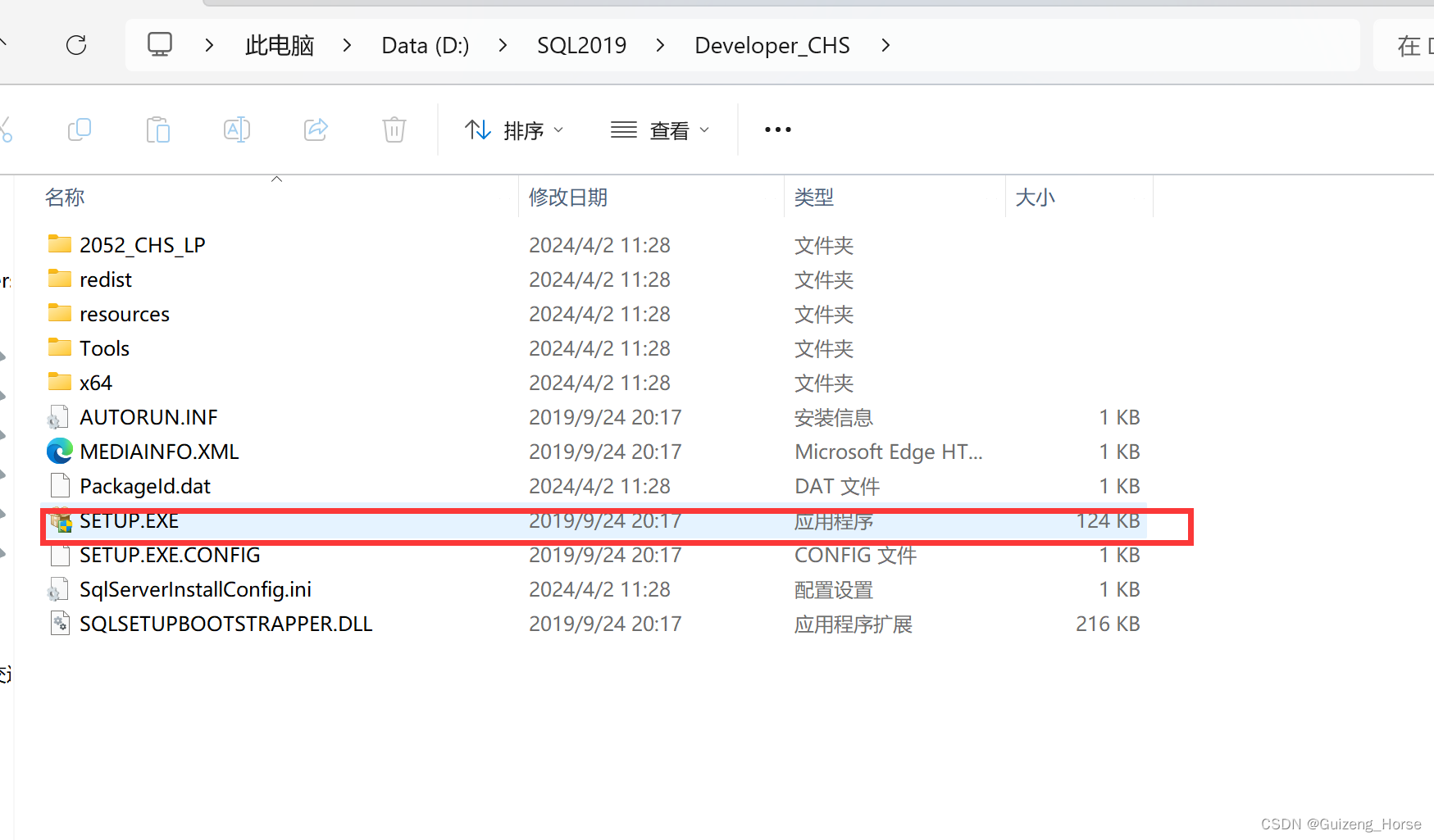Click the 安装信息 type of AUTORUN.INF
Screen dimensions: 1434x840
[x=834, y=417]
